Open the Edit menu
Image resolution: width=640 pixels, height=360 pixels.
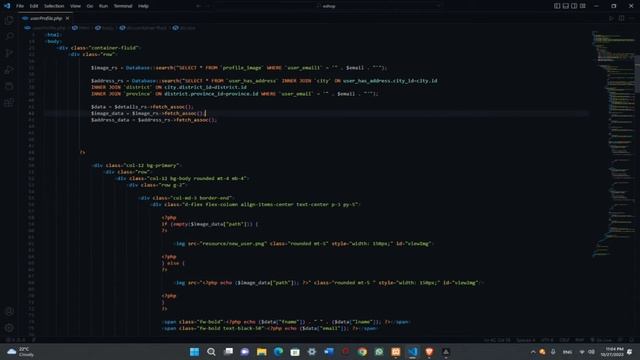point(34,6)
